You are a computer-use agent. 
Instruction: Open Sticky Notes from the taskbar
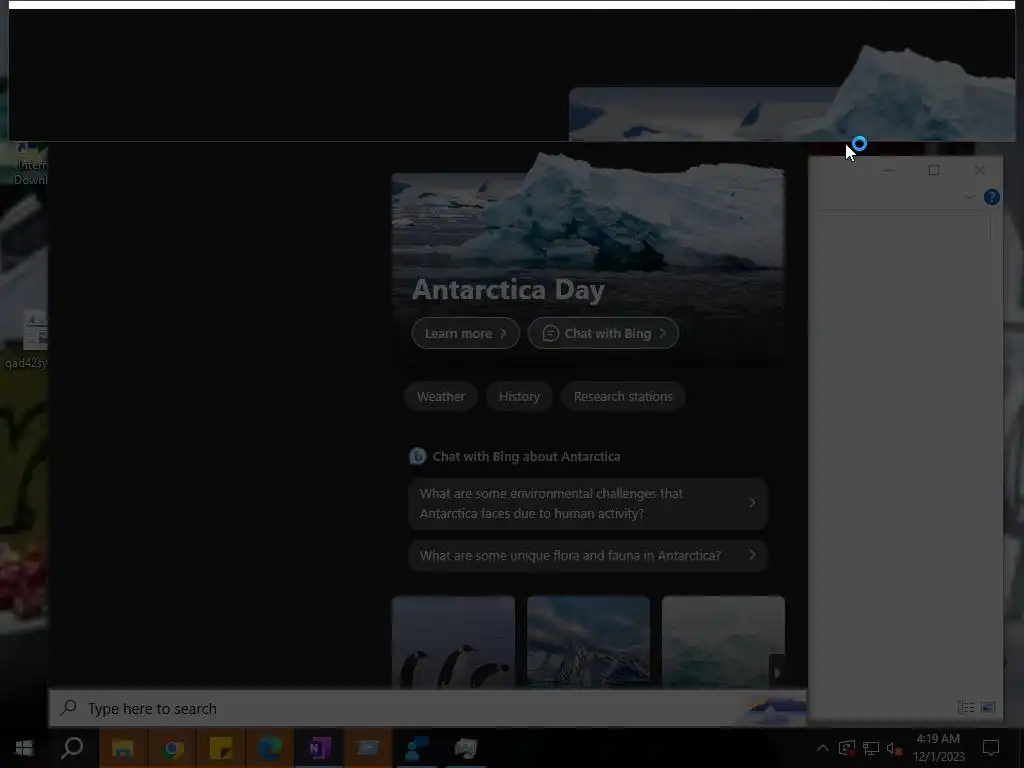pyautogui.click(x=221, y=748)
